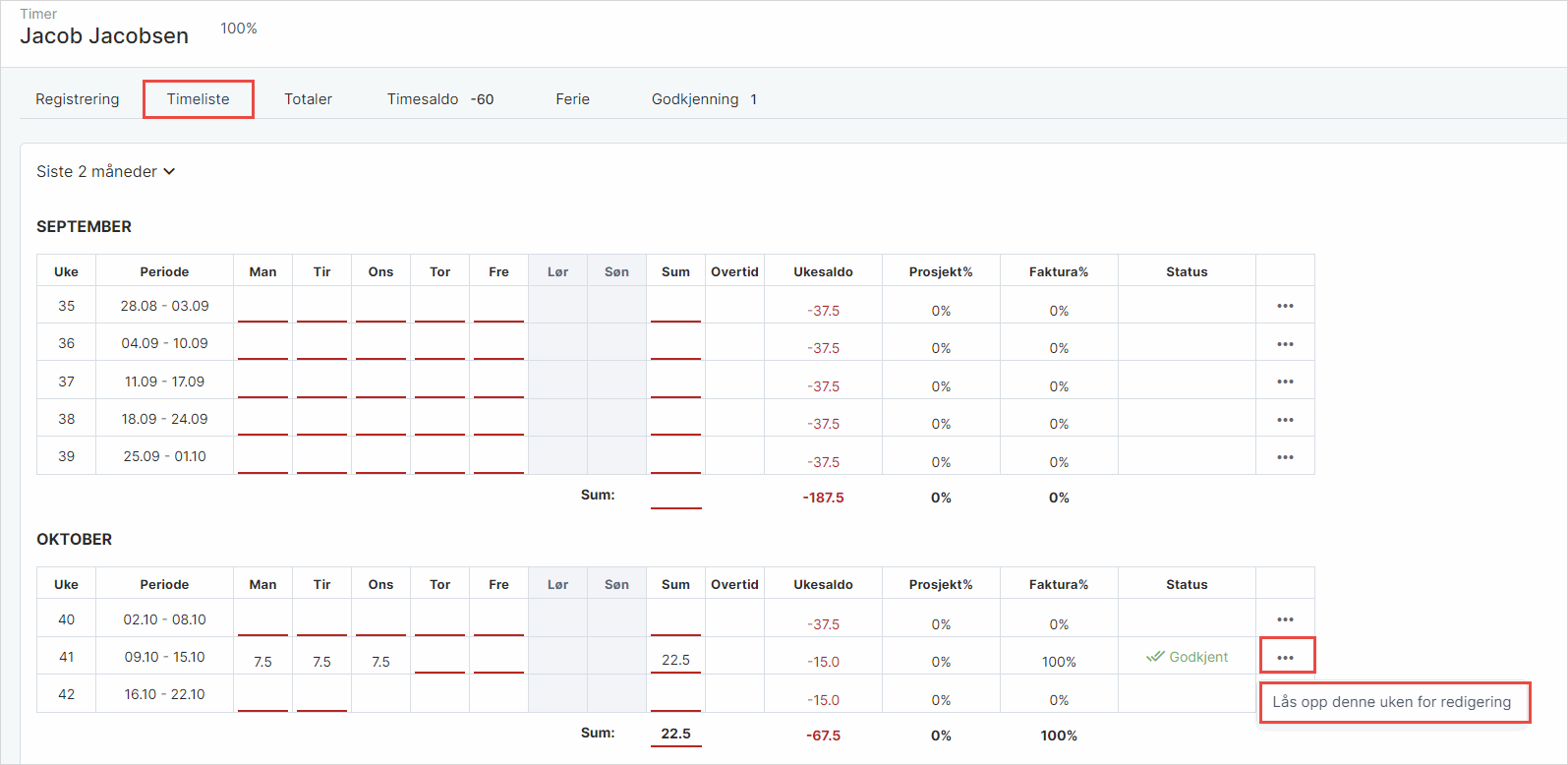Open the Godkjenning tab

703,99
